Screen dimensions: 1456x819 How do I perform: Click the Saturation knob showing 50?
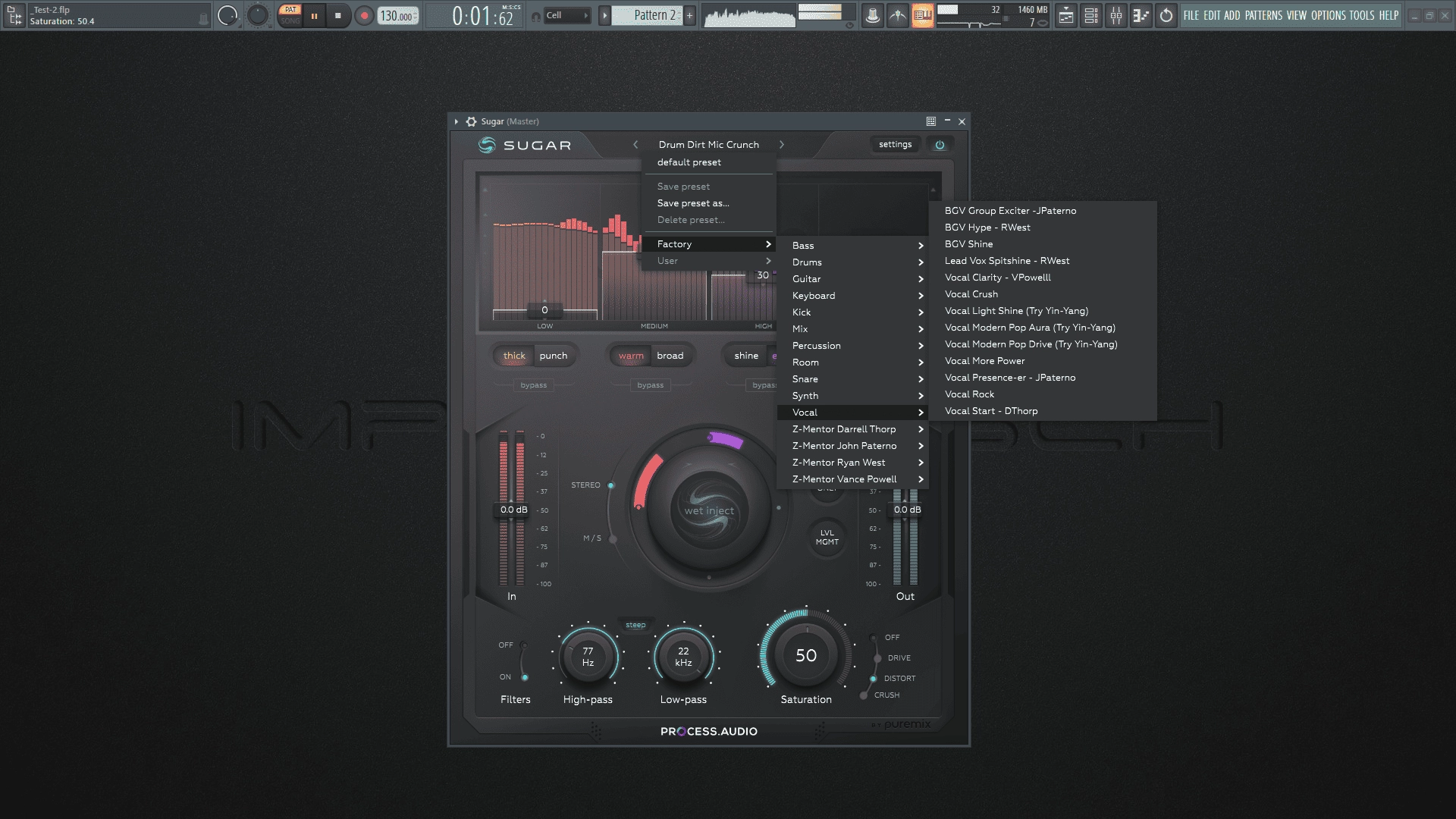click(x=806, y=655)
